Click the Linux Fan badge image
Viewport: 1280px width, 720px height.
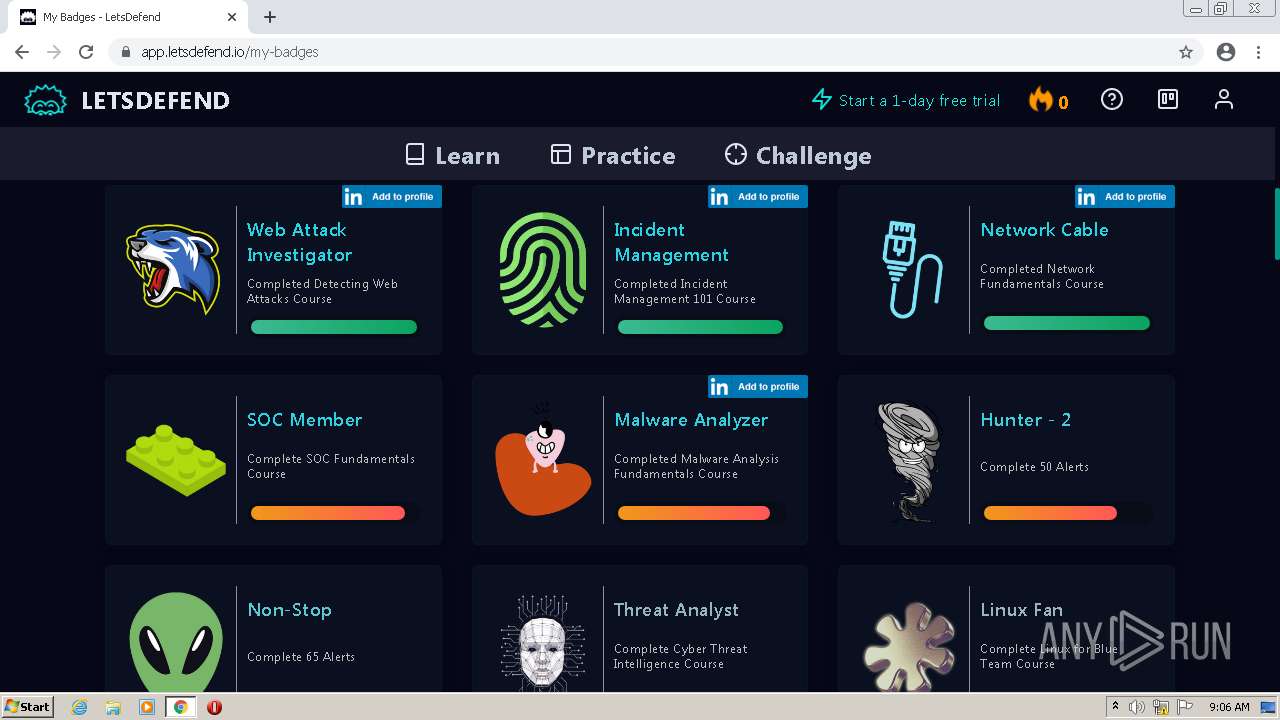[x=909, y=646]
